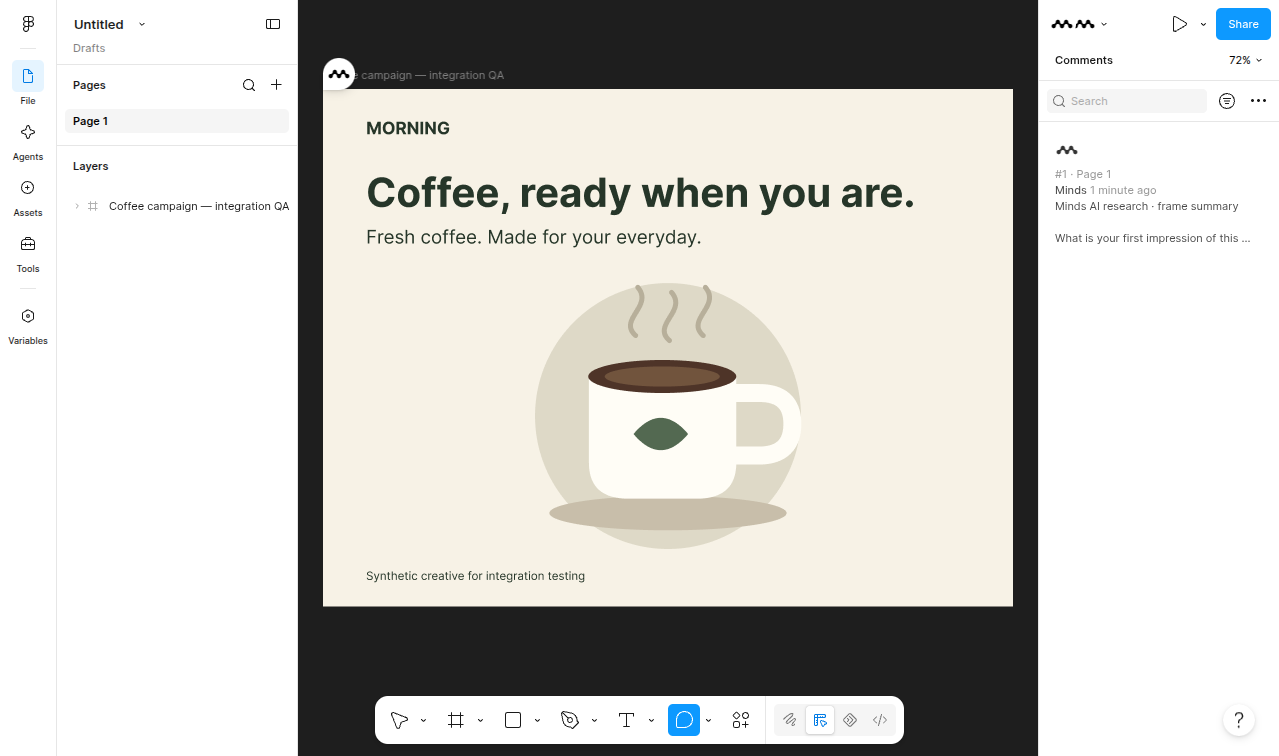Open the Minds avatar dropdown in header

(1079, 24)
